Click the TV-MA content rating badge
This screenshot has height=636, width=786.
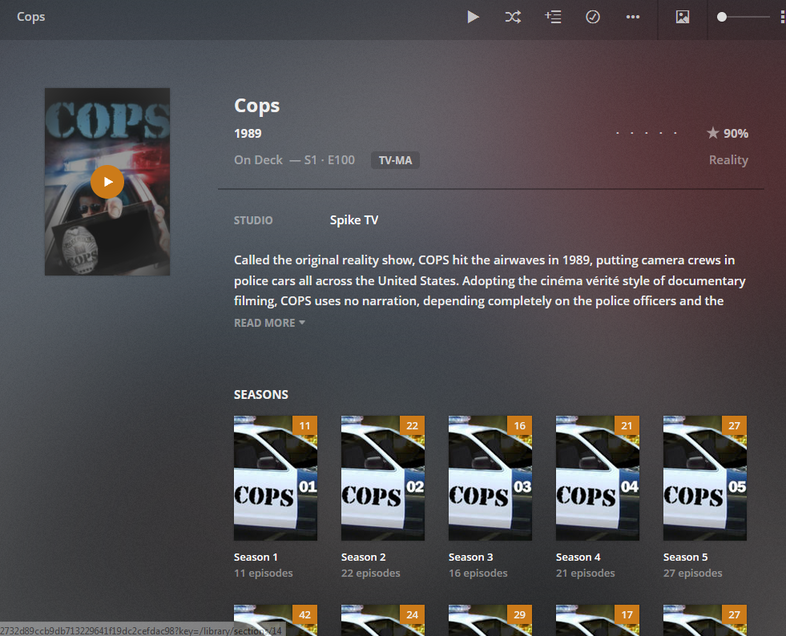(395, 160)
